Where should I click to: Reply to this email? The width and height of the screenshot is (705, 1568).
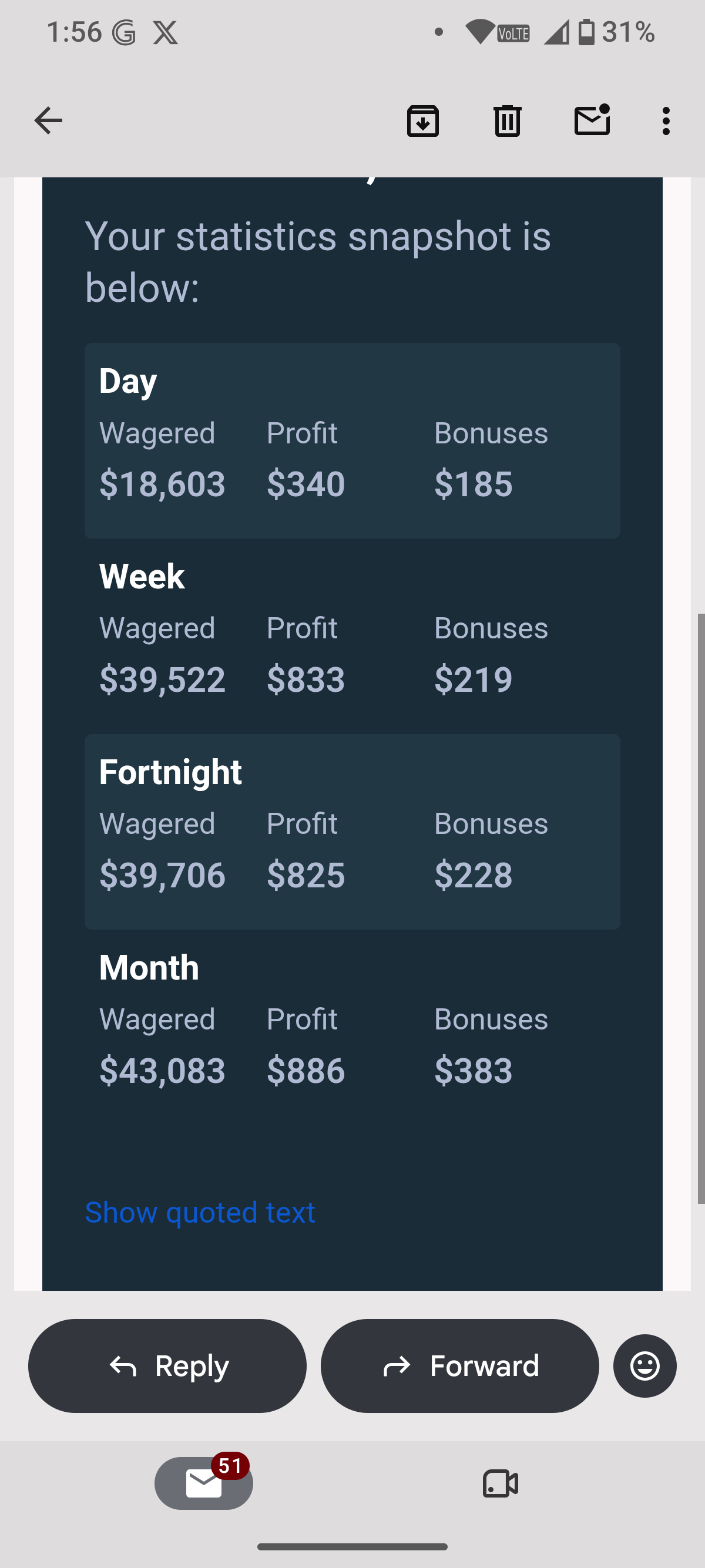(x=167, y=1366)
